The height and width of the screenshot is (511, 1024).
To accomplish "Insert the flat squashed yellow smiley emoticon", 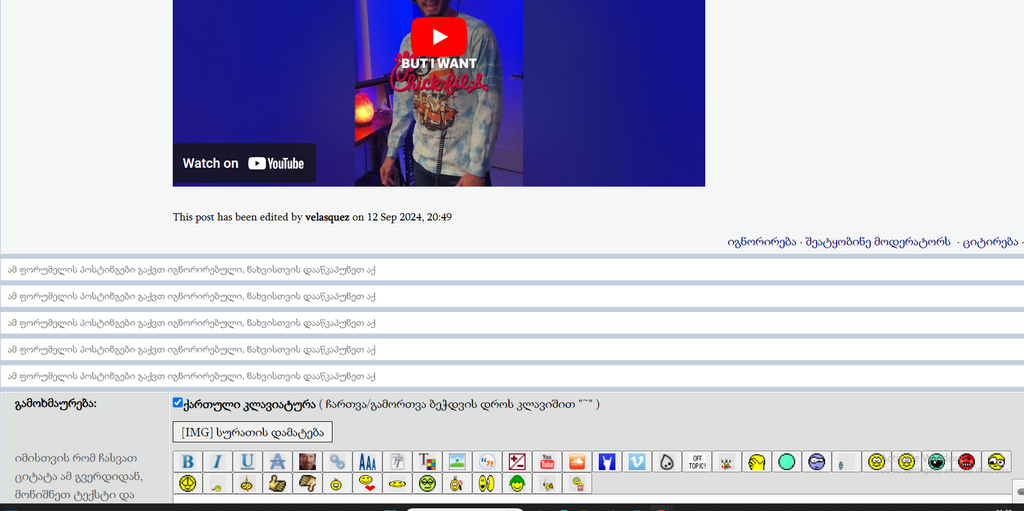I will (397, 484).
